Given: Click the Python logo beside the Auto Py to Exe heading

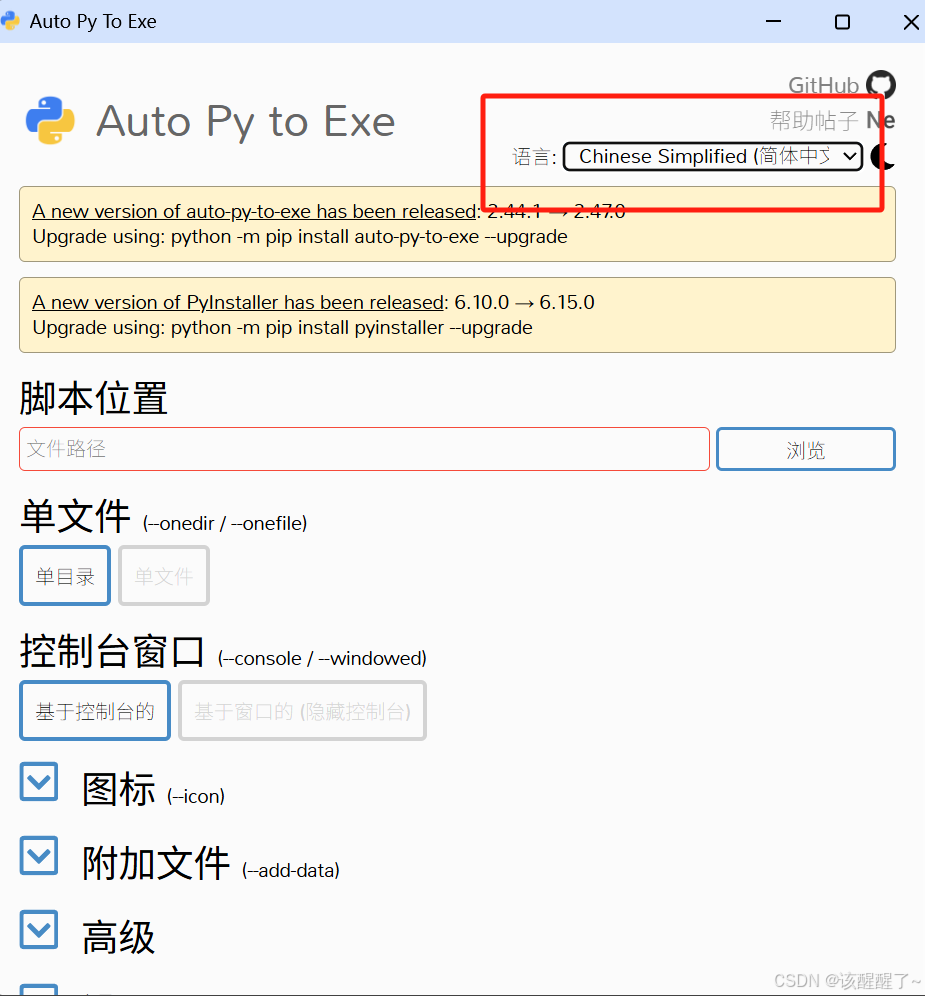Looking at the screenshot, I should 50,121.
